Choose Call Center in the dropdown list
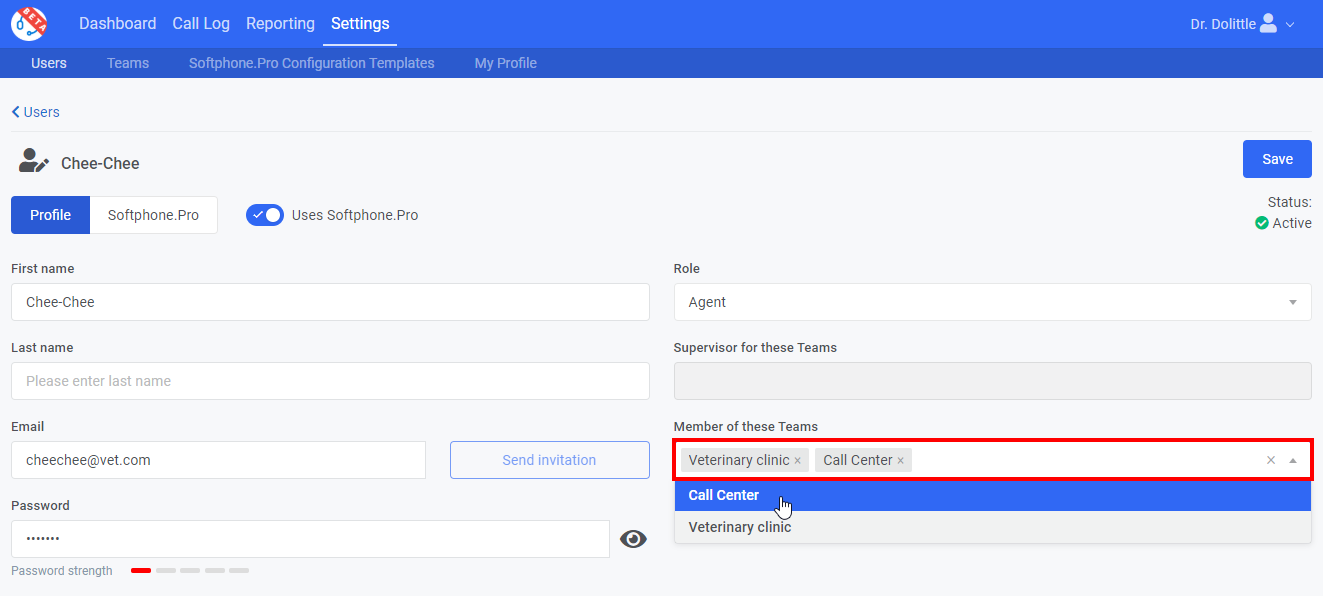This screenshot has width=1323, height=596. pos(992,495)
